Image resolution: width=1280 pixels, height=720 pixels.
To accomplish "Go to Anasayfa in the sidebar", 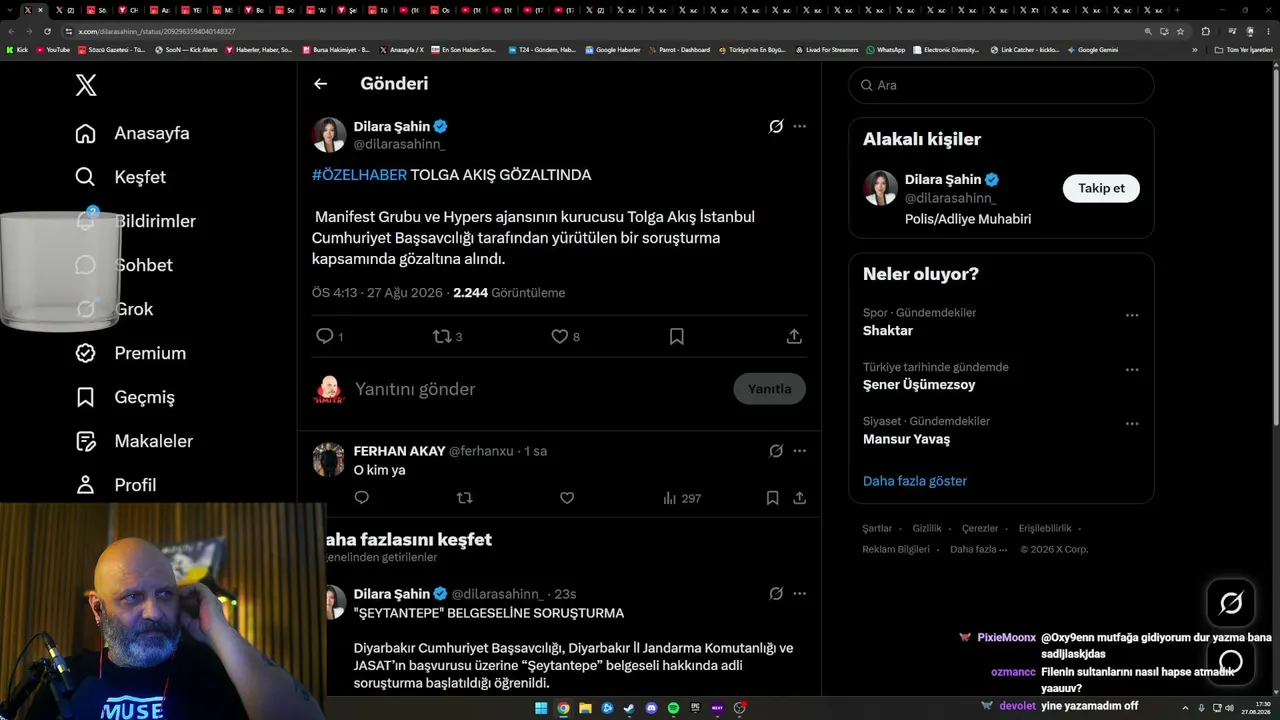I will click(x=132, y=133).
